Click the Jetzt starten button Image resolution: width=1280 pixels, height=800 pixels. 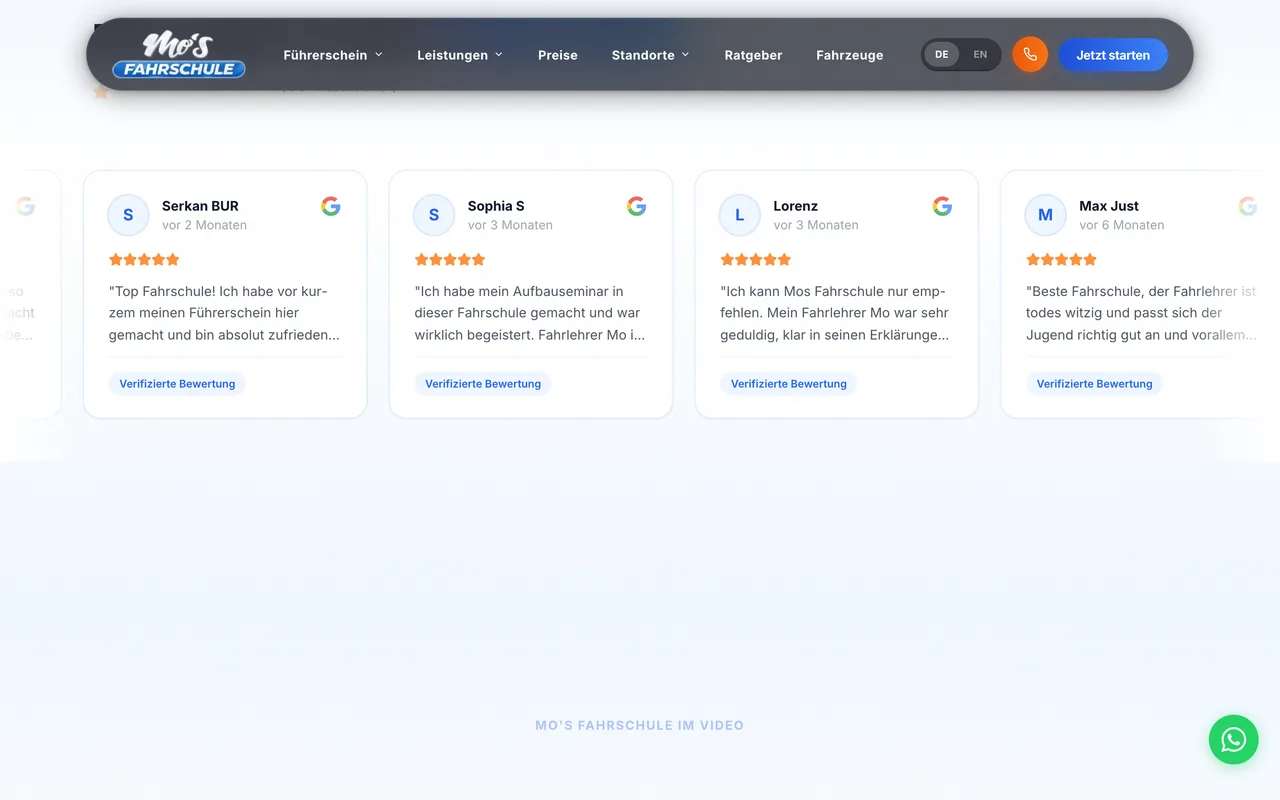pyautogui.click(x=1113, y=55)
